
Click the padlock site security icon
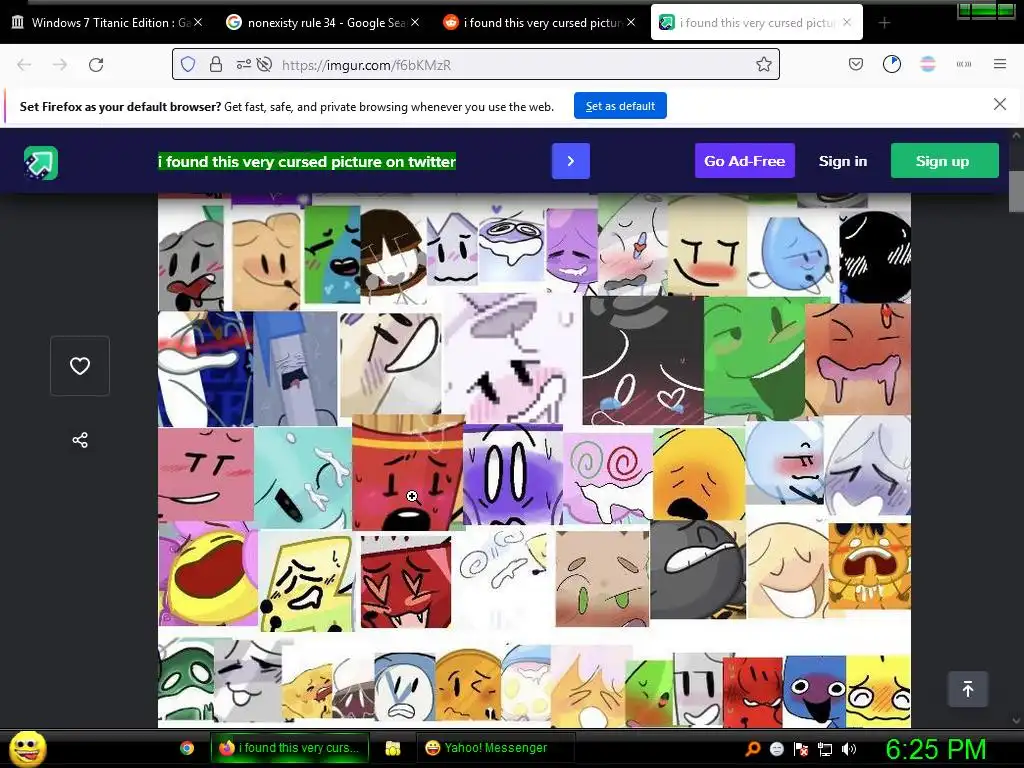[x=216, y=64]
